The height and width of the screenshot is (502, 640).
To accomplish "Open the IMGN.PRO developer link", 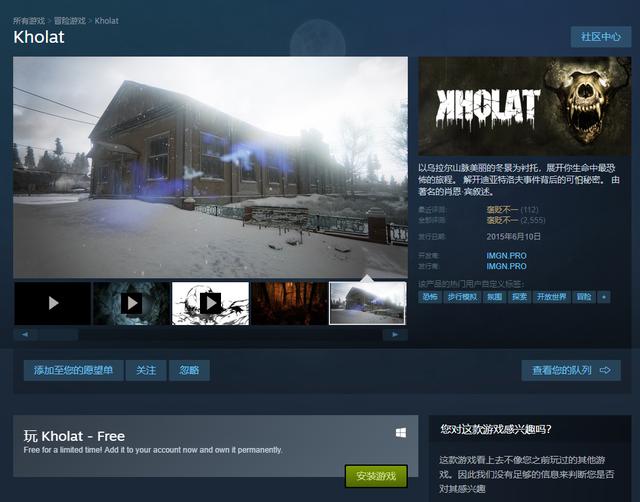I will [x=506, y=255].
